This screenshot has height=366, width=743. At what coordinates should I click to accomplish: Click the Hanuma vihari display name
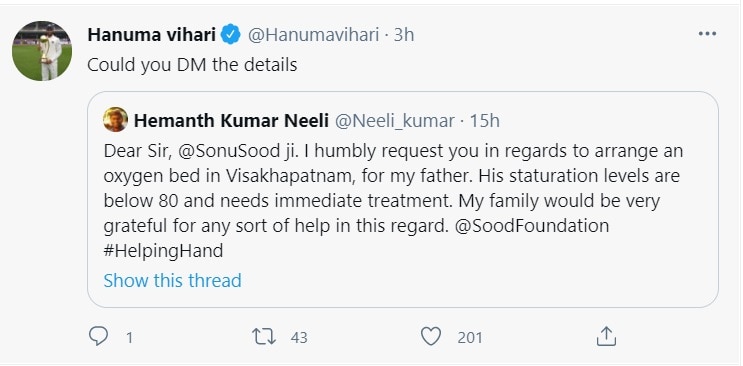152,35
